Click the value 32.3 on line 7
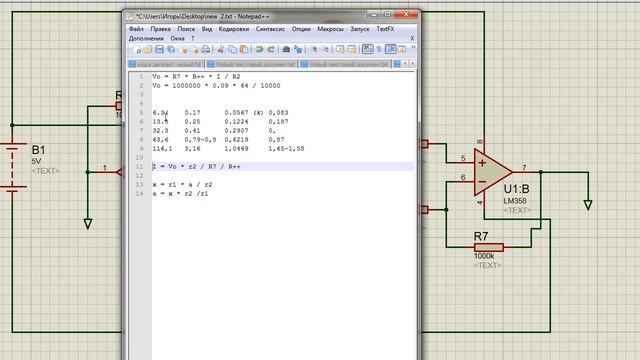 [160, 131]
